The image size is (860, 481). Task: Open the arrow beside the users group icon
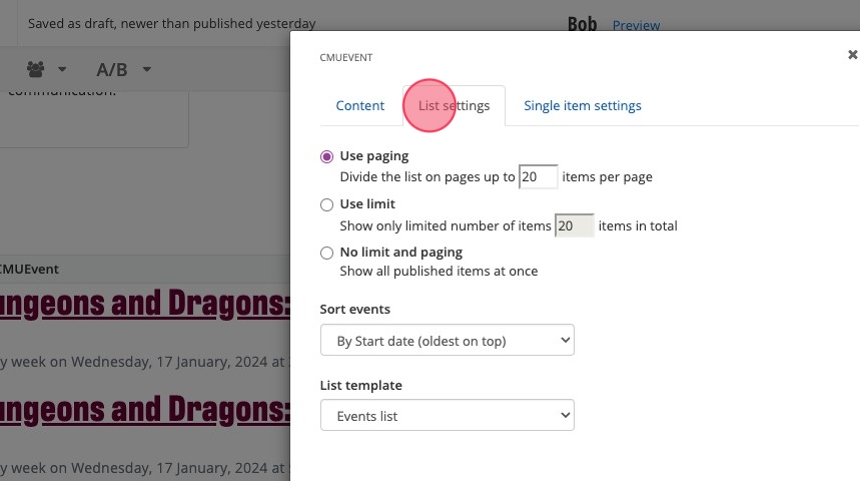[62, 70]
